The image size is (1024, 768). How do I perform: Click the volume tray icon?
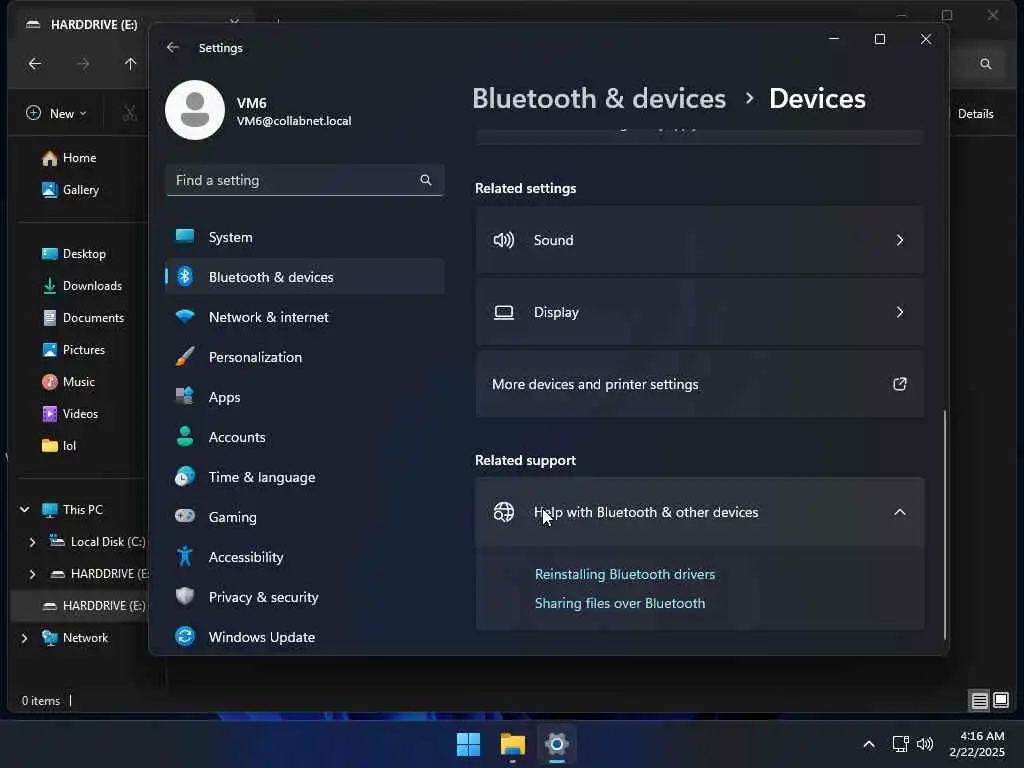[925, 744]
